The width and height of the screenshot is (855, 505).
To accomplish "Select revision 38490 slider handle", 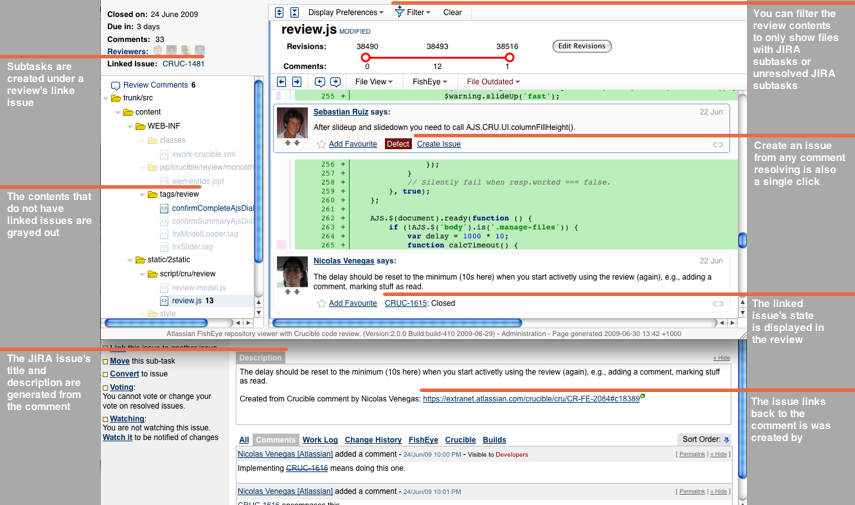I will 365,57.
